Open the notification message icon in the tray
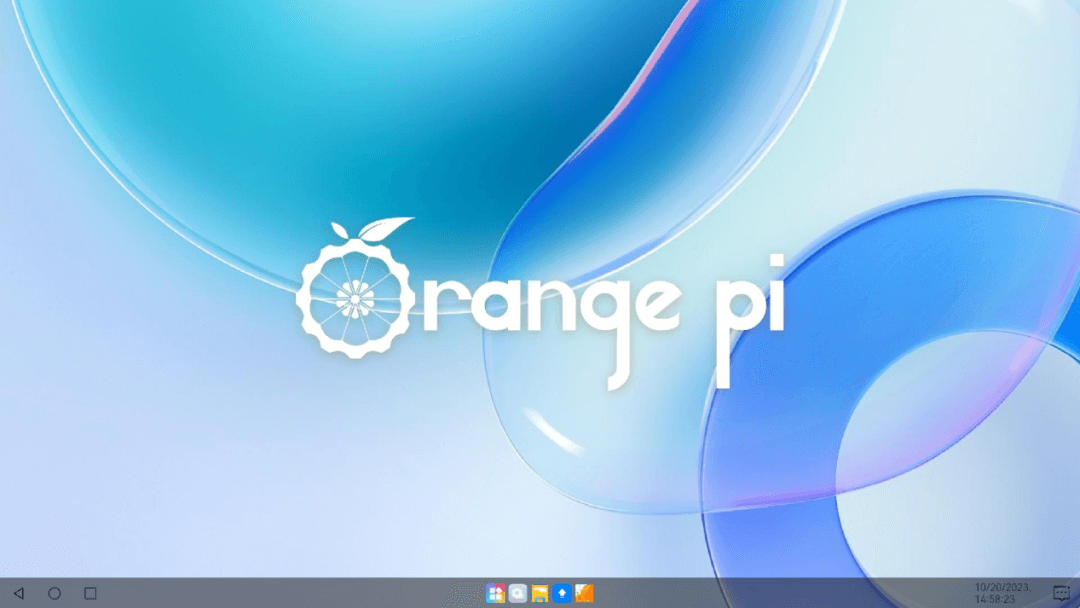1080x608 pixels. 1061,593
